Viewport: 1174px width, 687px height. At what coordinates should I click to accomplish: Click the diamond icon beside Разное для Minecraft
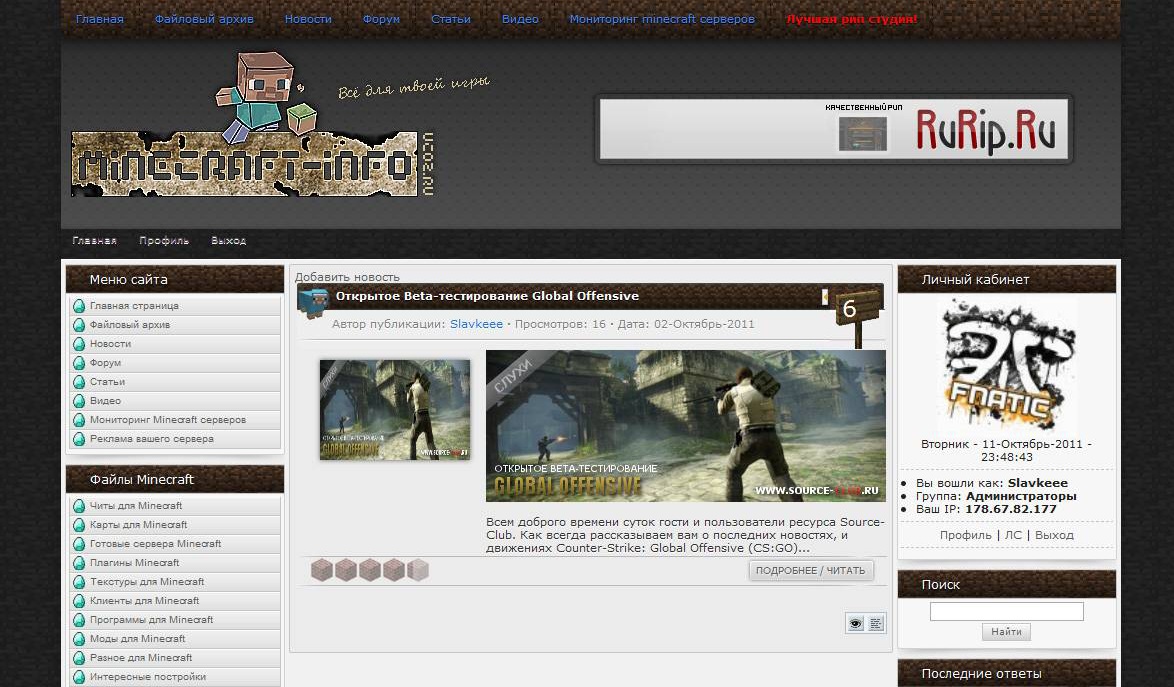(79, 658)
